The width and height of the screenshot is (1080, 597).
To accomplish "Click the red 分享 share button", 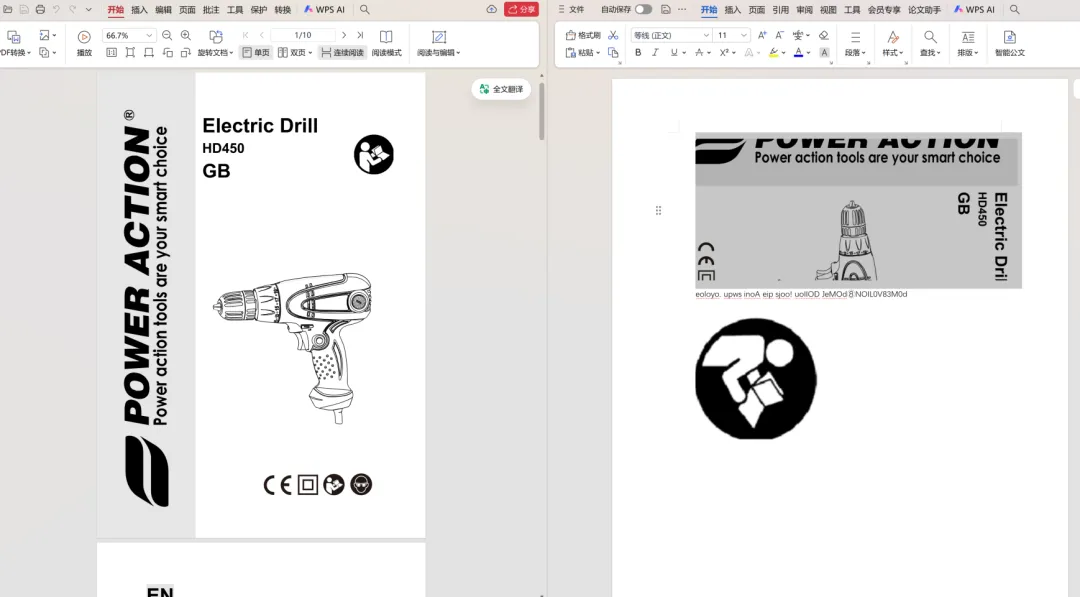I will coord(521,10).
